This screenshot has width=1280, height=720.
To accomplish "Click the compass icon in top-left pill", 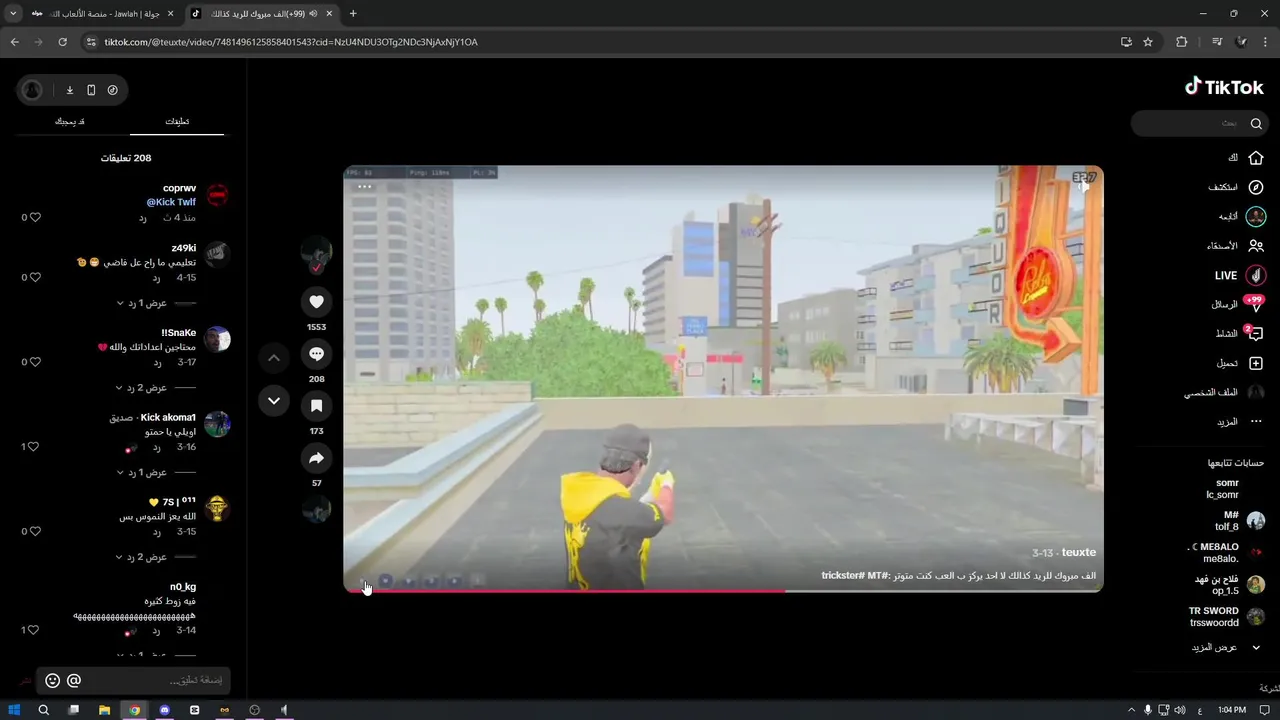I will coord(112,90).
